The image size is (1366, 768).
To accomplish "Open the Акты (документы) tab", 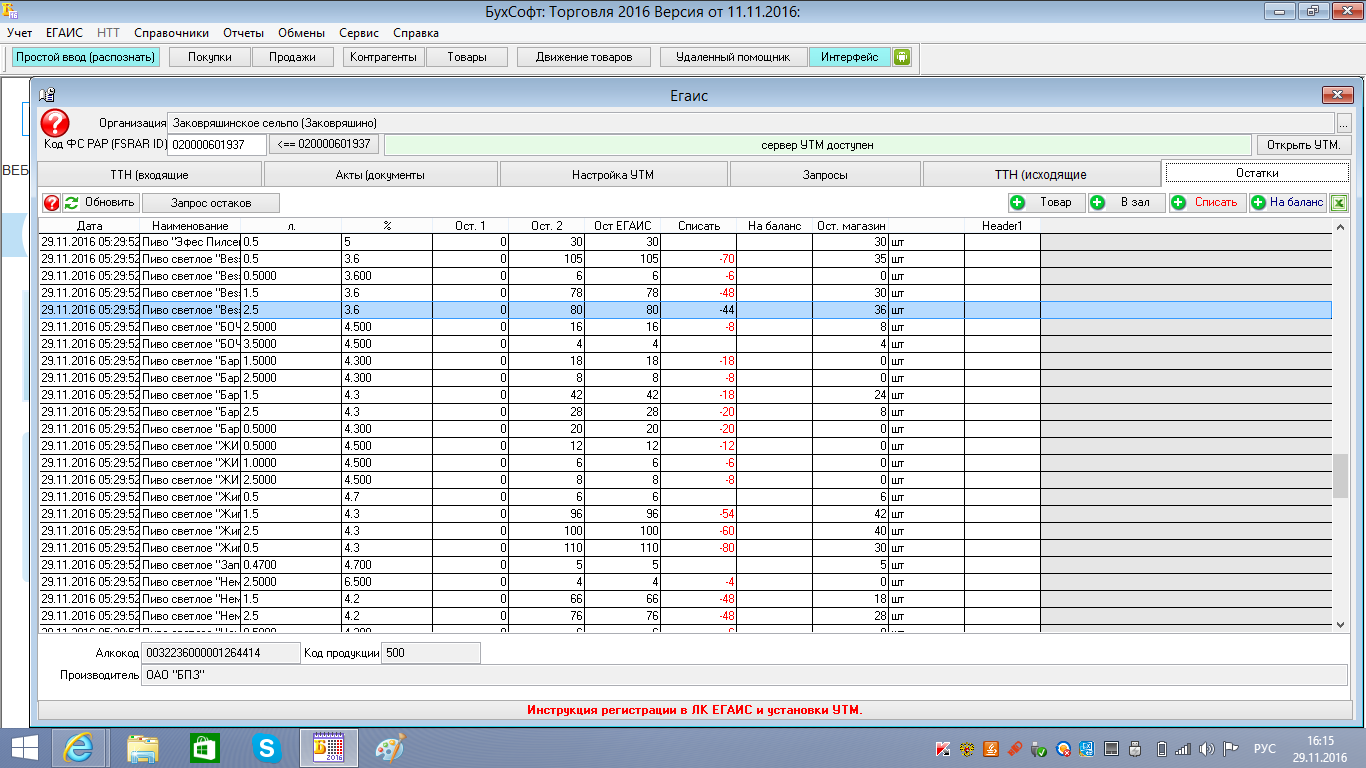I will point(380,175).
